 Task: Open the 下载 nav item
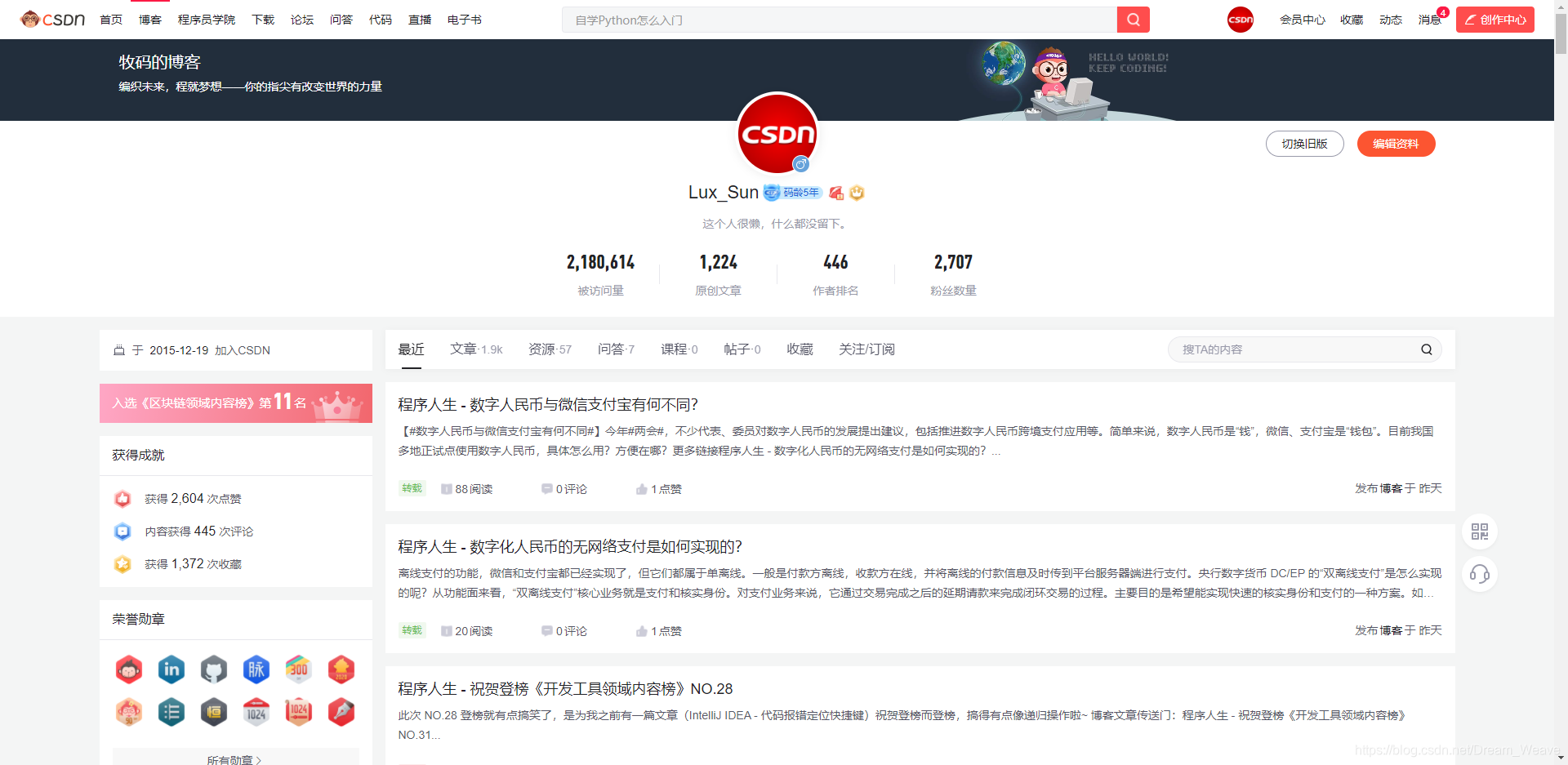coord(263,20)
